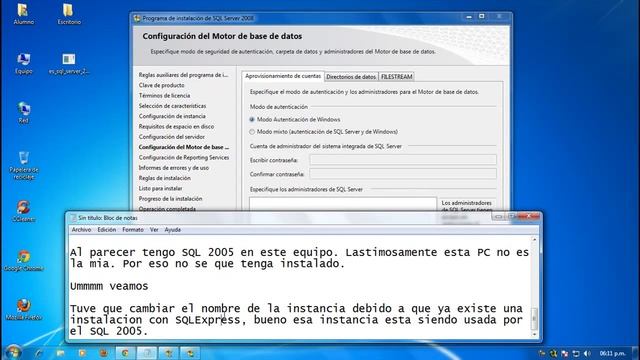Screen dimensions: 640x360
Task: Switch to Directorios de datos tab
Action: tap(351, 77)
